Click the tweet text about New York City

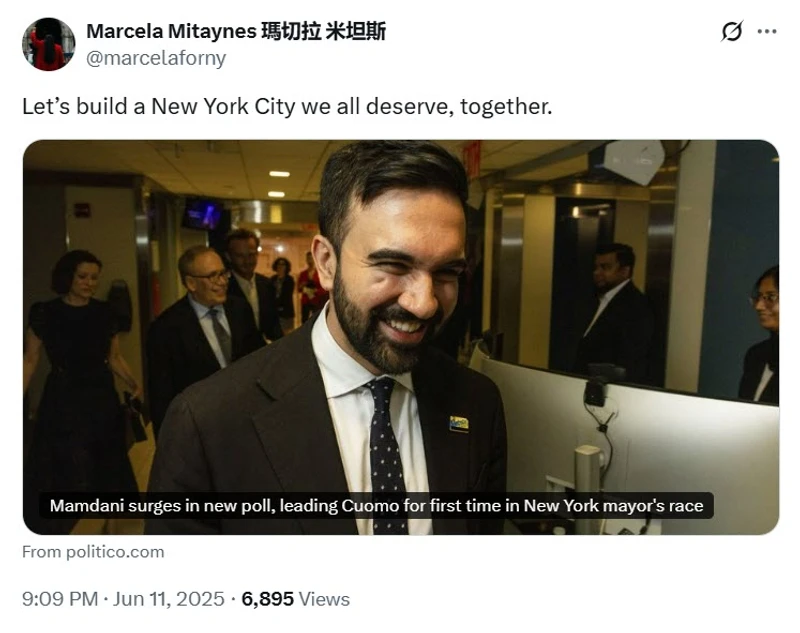pos(287,107)
